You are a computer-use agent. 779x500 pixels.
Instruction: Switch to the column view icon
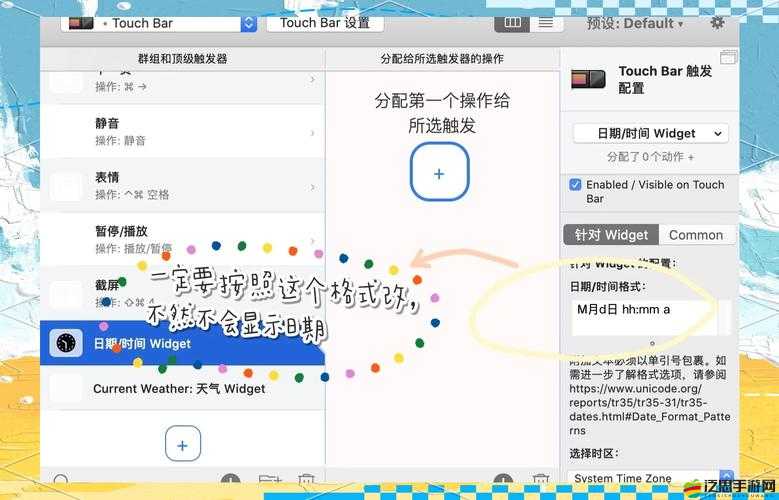click(512, 23)
